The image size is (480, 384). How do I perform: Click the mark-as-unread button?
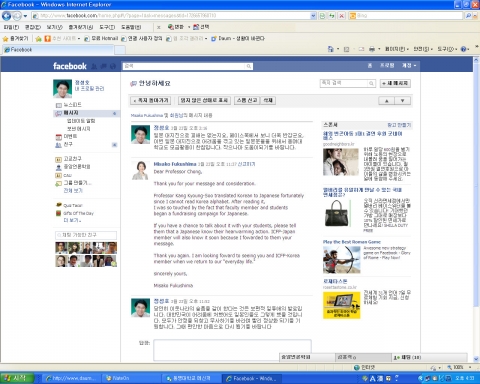tap(204, 100)
